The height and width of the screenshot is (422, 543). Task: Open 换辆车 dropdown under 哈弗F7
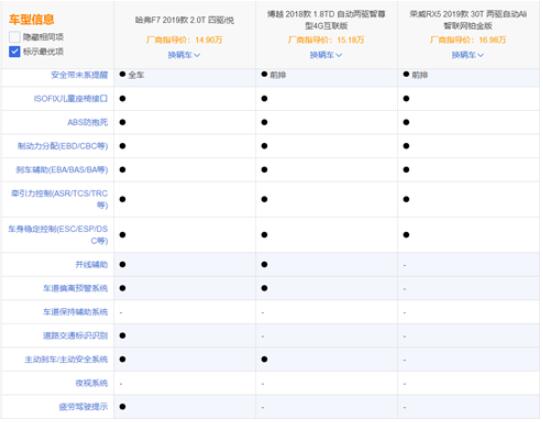184,55
